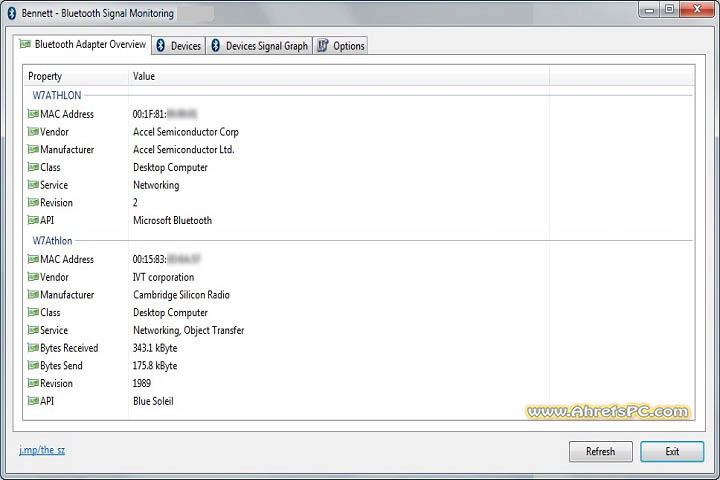This screenshot has width=720, height=480.
Task: Close the Bluetooth Signal Monitoring window
Action: click(697, 9)
